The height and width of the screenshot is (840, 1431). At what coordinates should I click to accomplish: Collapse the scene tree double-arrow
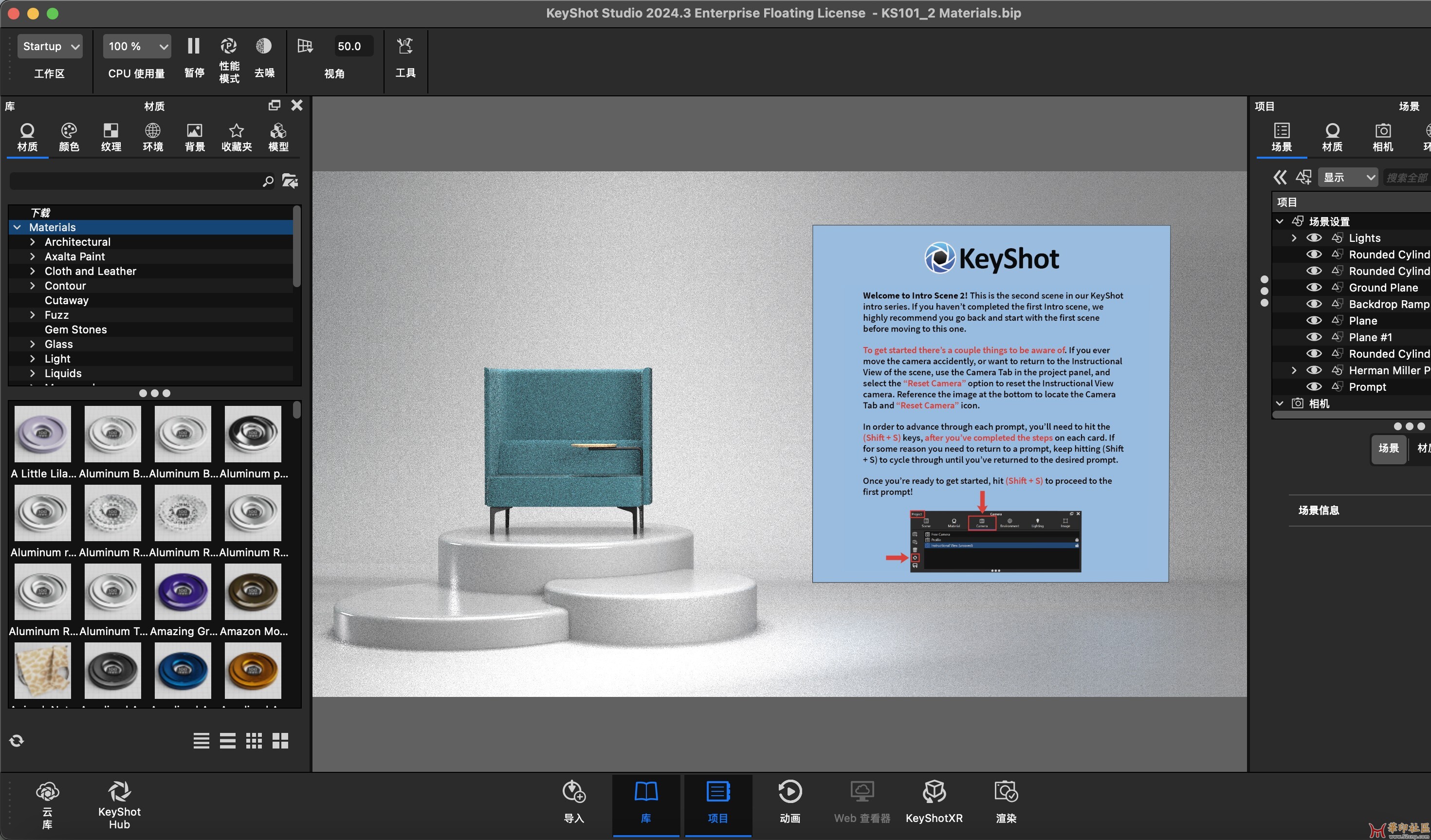pos(1279,177)
